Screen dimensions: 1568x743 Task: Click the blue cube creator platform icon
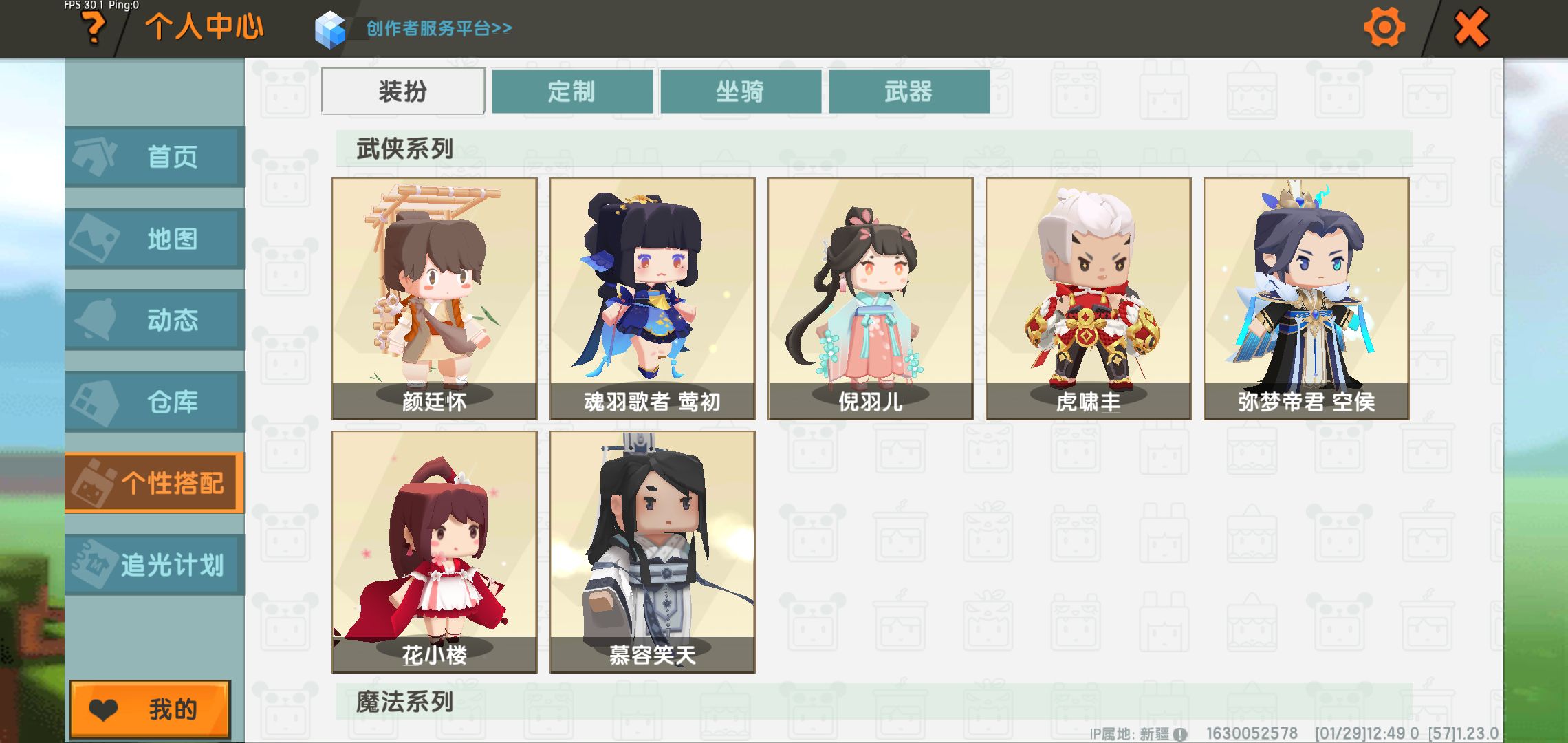click(330, 29)
